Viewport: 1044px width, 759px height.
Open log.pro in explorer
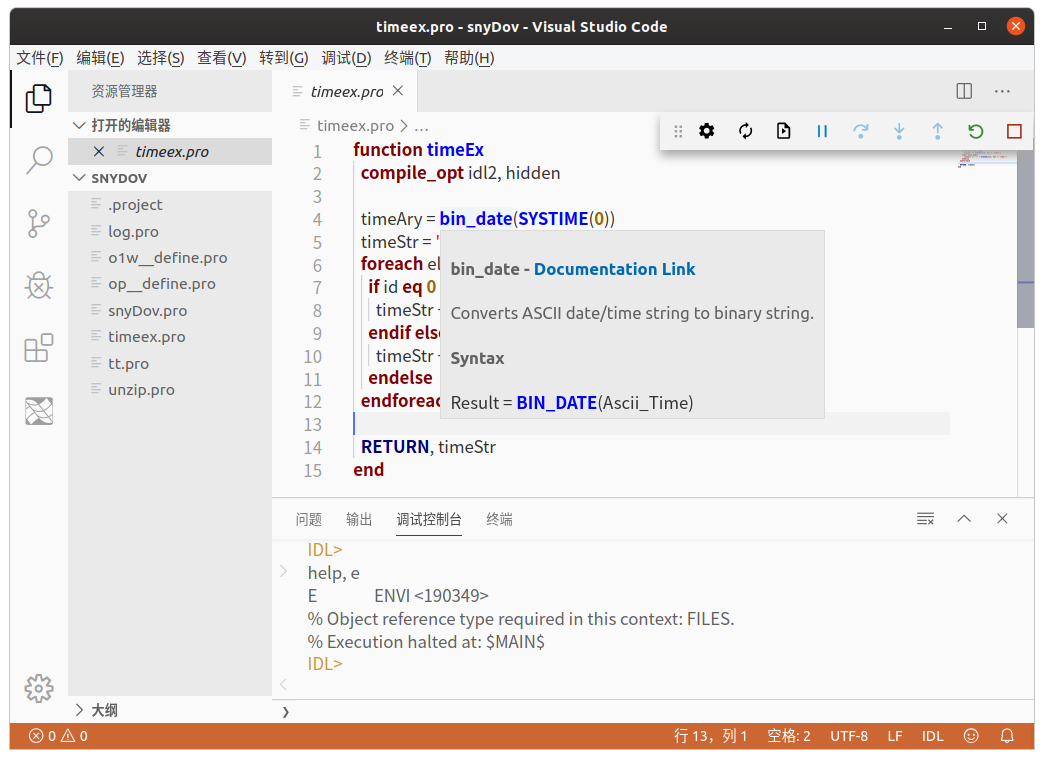coord(170,232)
